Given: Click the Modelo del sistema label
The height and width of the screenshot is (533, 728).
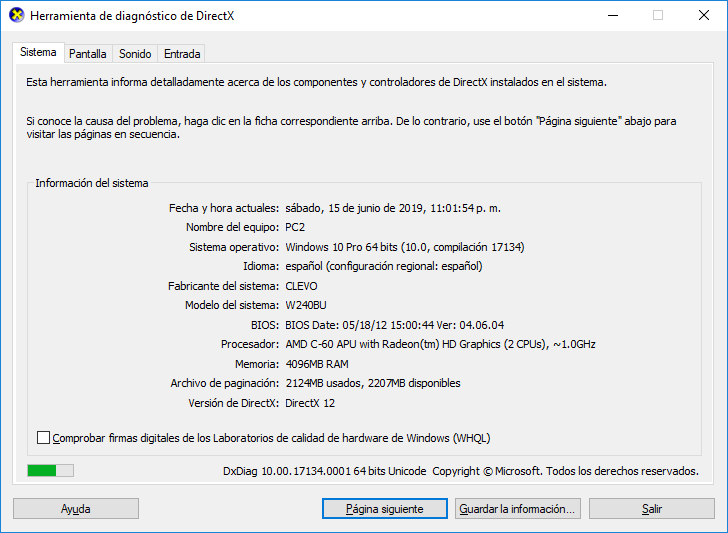Looking at the screenshot, I should [232, 305].
